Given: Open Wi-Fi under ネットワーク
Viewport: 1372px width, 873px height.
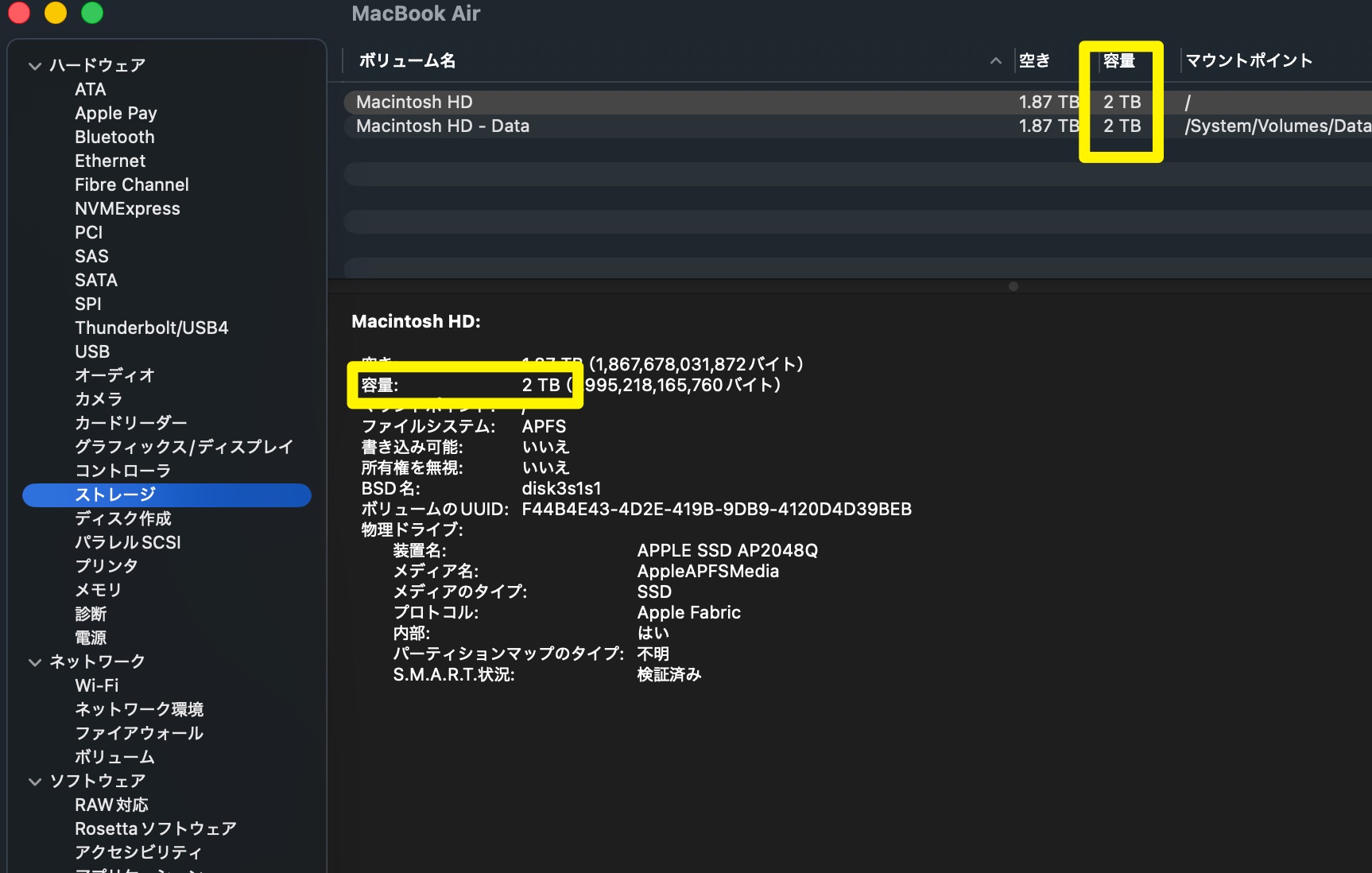Looking at the screenshot, I should (x=96, y=685).
